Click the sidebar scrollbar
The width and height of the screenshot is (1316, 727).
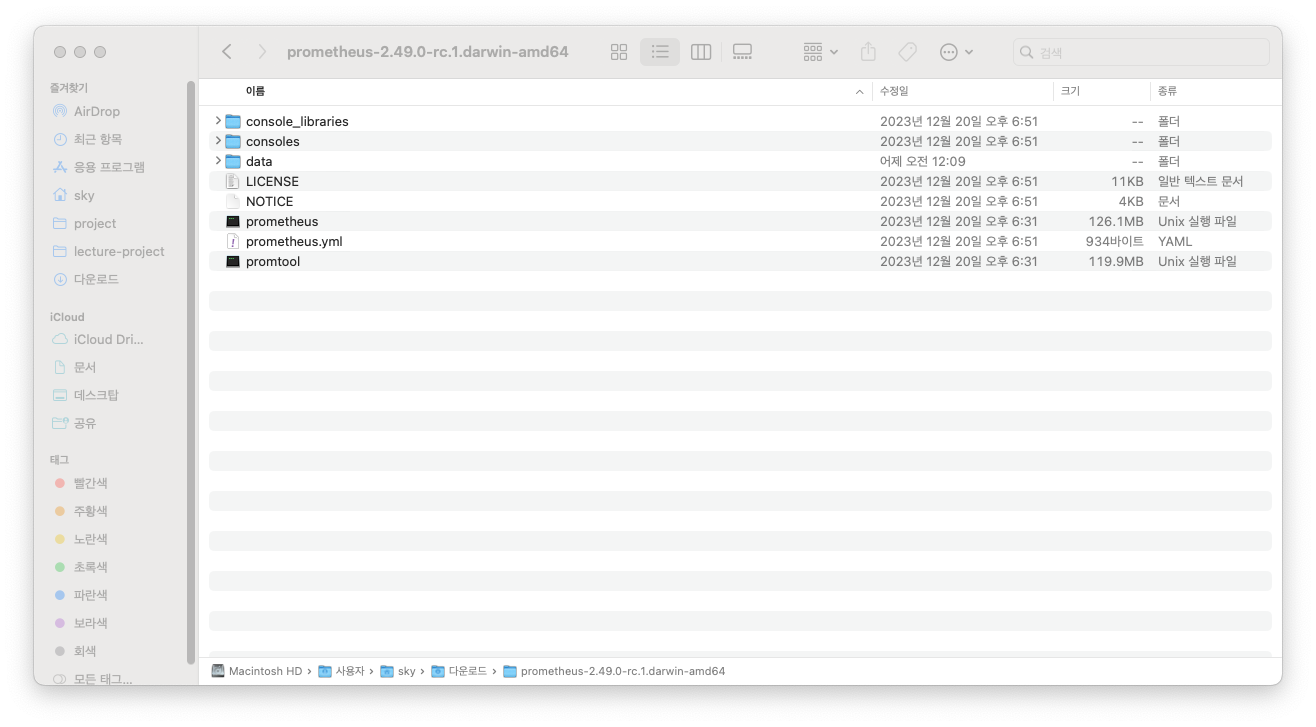click(190, 372)
